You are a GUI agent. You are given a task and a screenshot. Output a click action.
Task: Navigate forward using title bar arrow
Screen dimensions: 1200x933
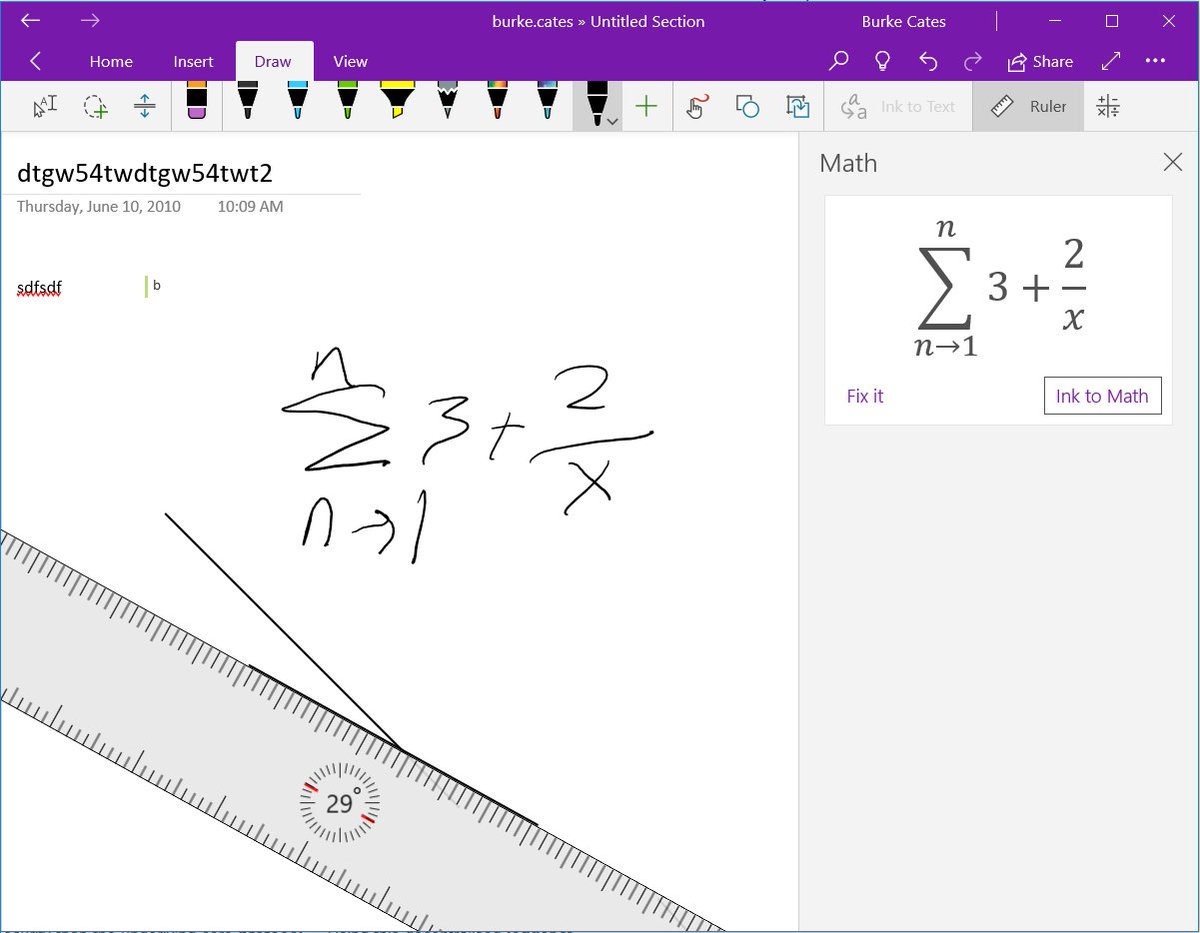coord(90,21)
